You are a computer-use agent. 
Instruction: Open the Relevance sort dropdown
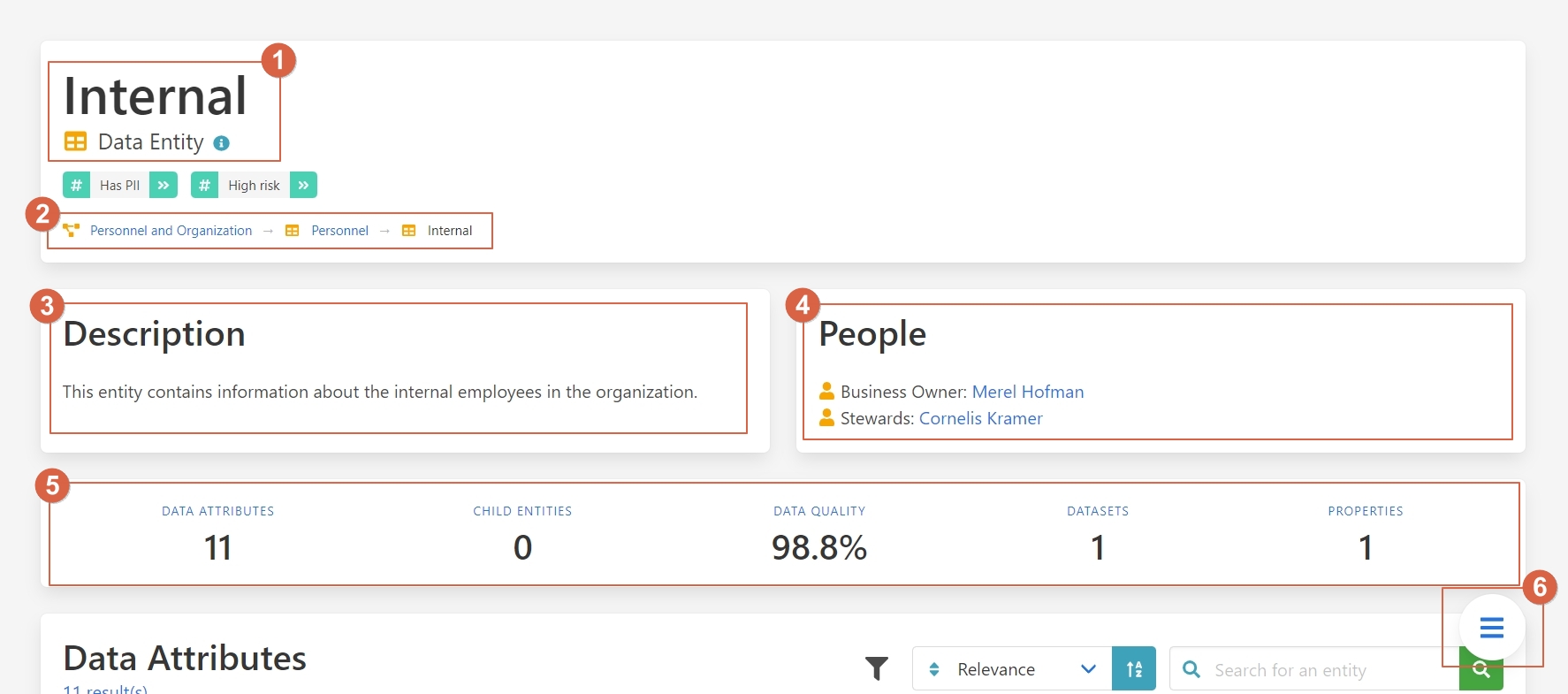coord(1012,669)
